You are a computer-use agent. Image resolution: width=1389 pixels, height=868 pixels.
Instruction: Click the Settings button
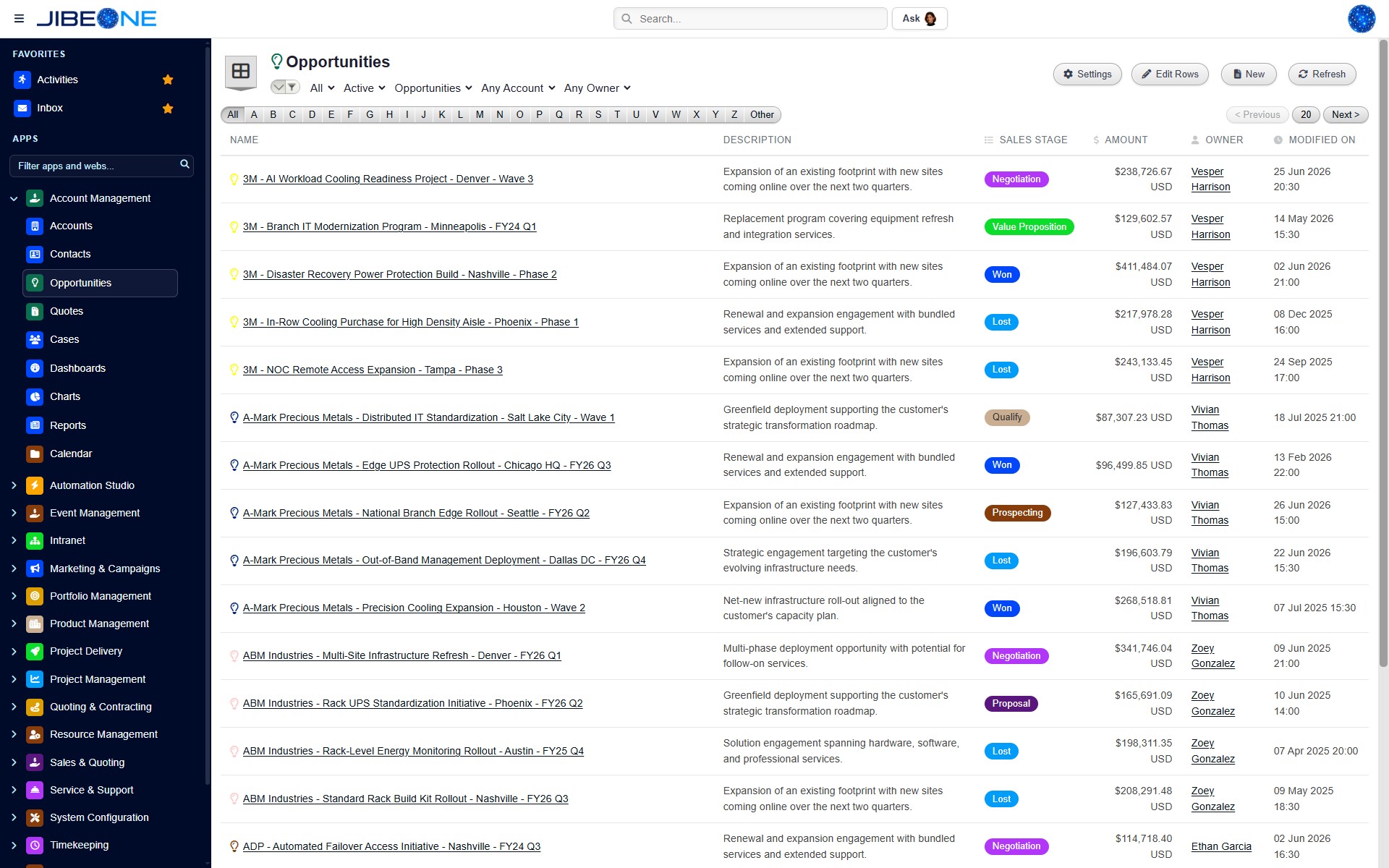(1087, 74)
